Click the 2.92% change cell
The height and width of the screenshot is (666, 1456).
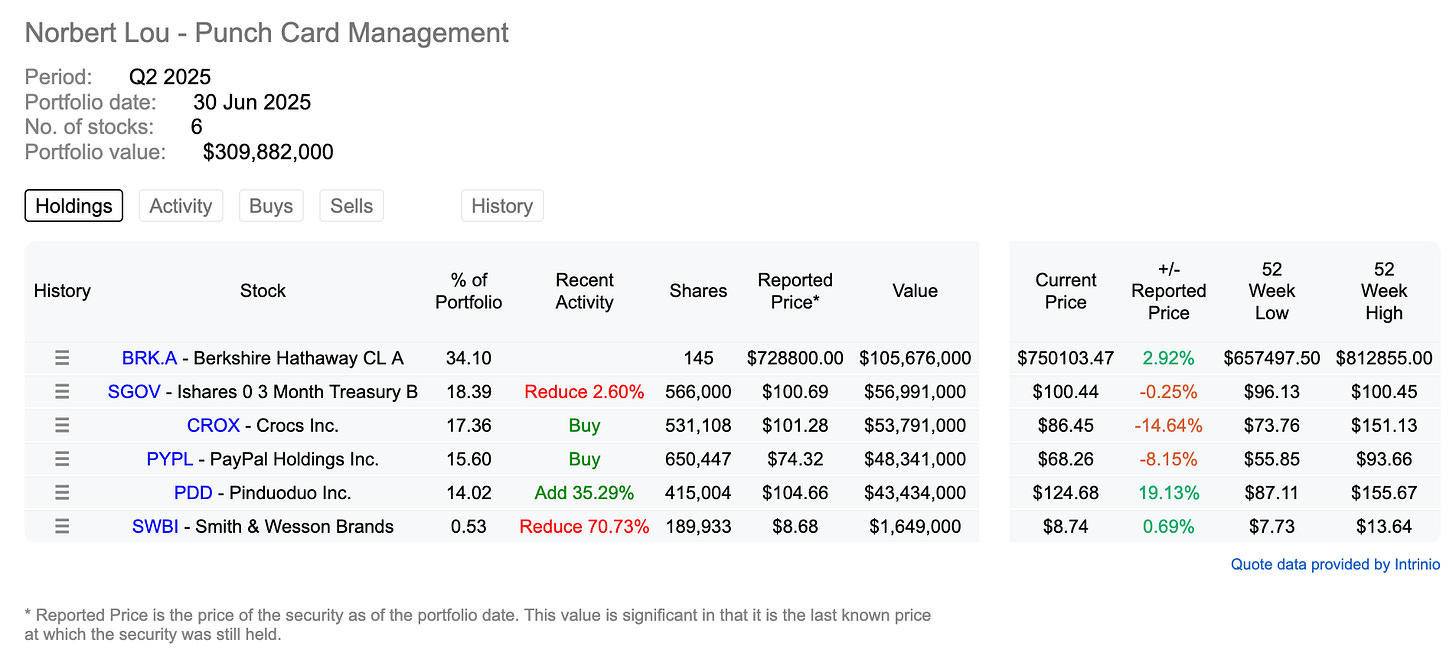pyautogui.click(x=1169, y=358)
